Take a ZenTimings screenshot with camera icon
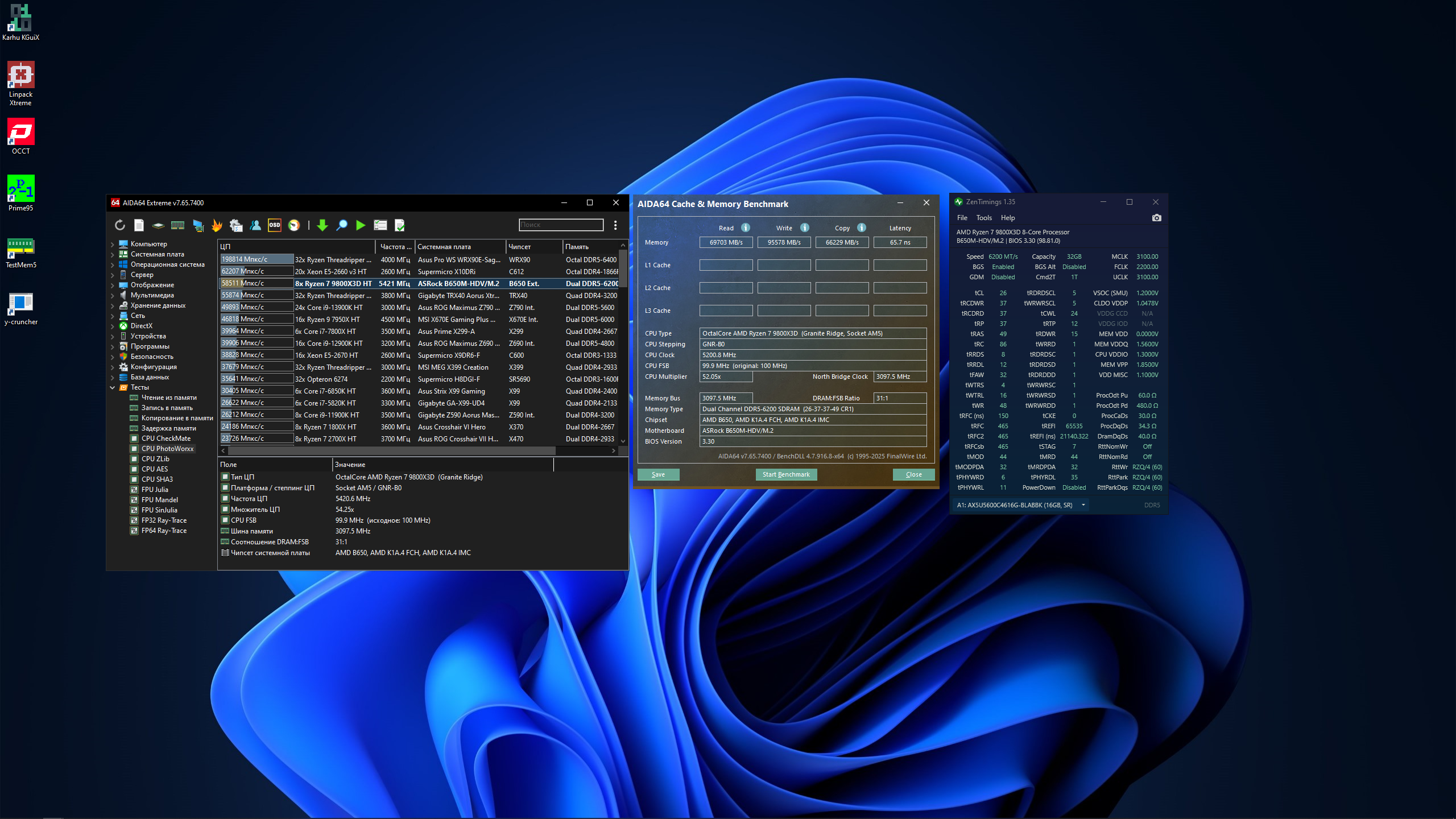 (x=1156, y=218)
